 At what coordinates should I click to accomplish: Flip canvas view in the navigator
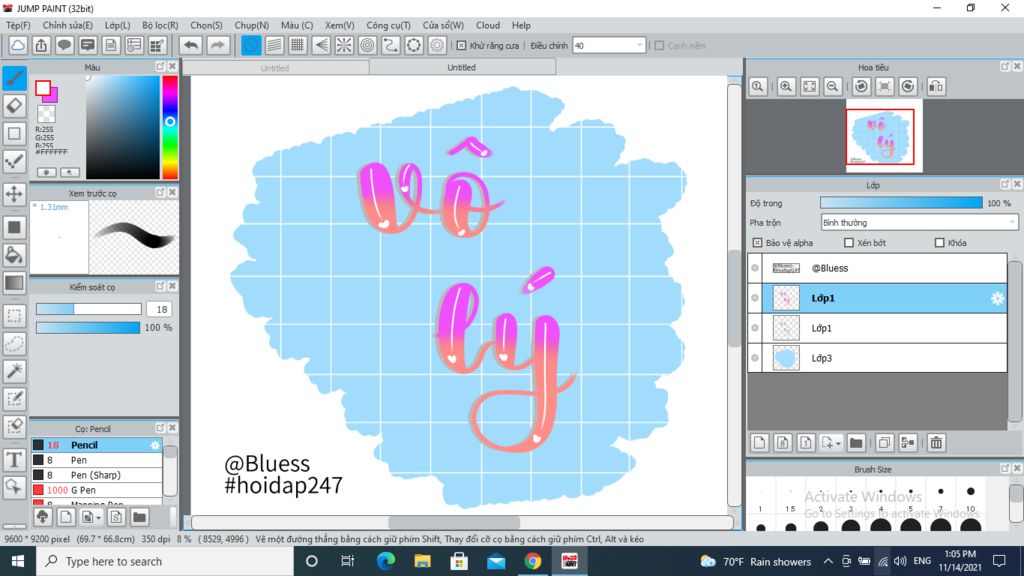click(x=936, y=86)
